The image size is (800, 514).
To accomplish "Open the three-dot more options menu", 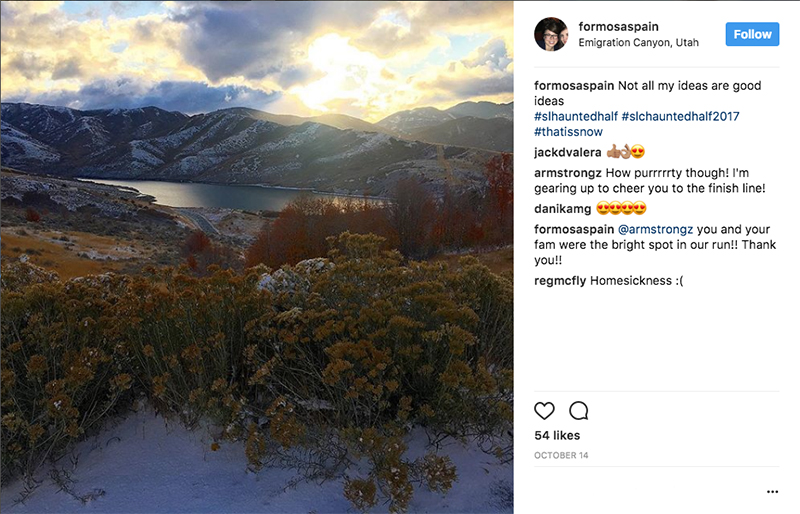I will click(x=772, y=491).
